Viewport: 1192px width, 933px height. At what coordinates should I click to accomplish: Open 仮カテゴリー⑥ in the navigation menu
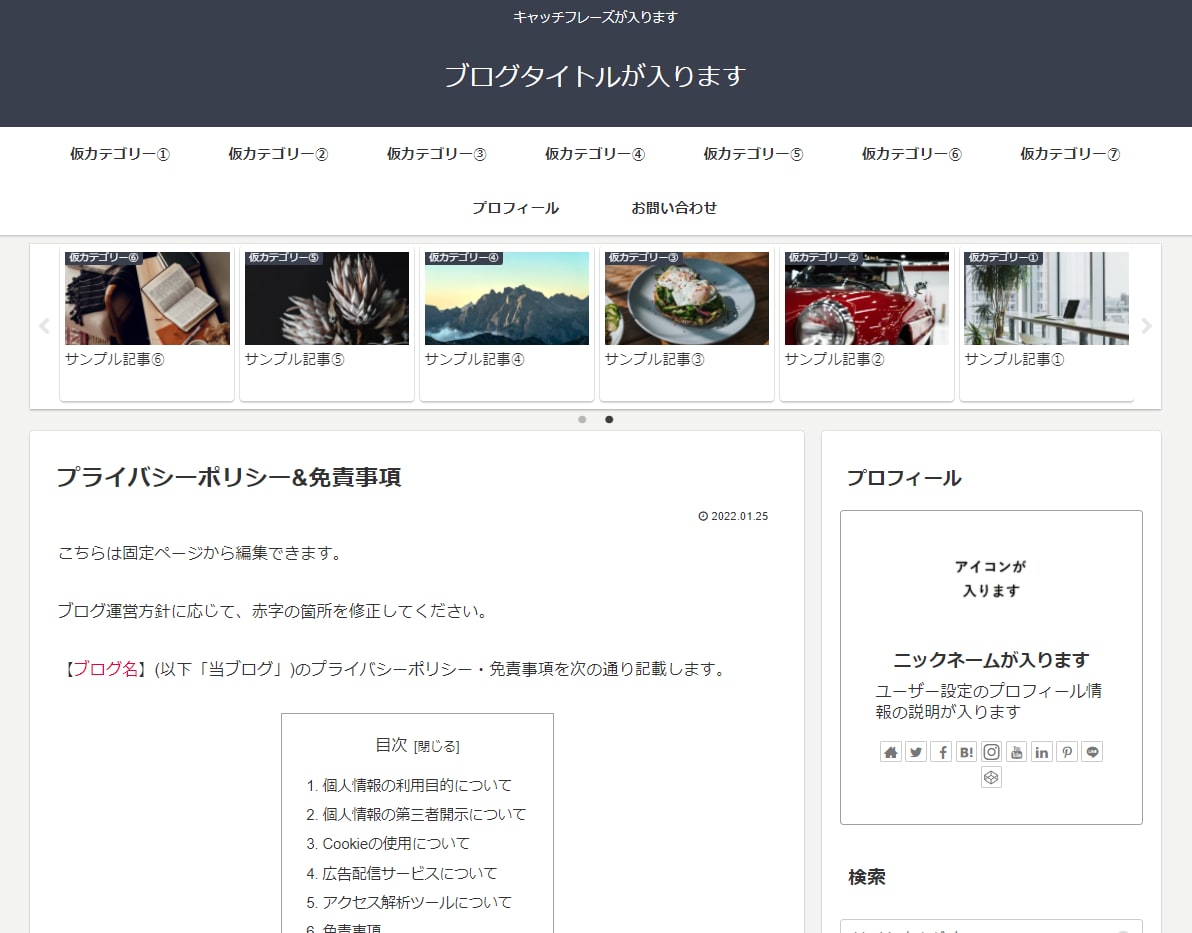click(911, 154)
